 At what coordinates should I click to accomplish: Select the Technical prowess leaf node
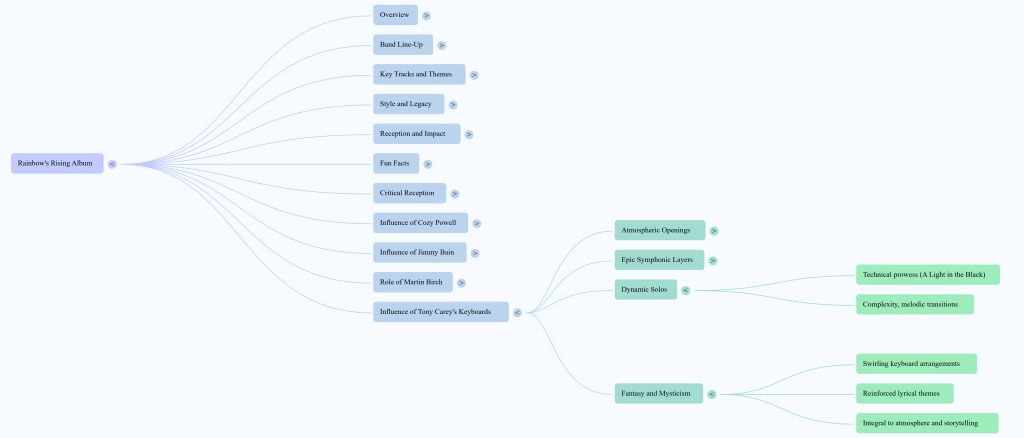927,274
